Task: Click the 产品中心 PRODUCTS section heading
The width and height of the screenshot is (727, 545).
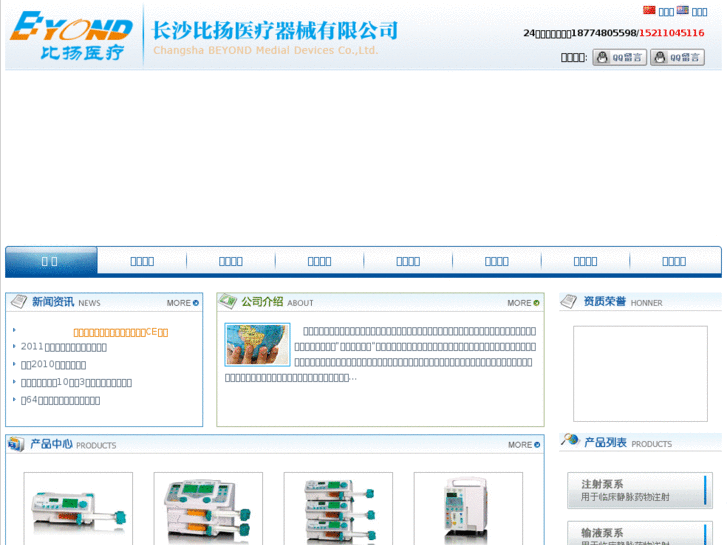Action: click(x=73, y=444)
